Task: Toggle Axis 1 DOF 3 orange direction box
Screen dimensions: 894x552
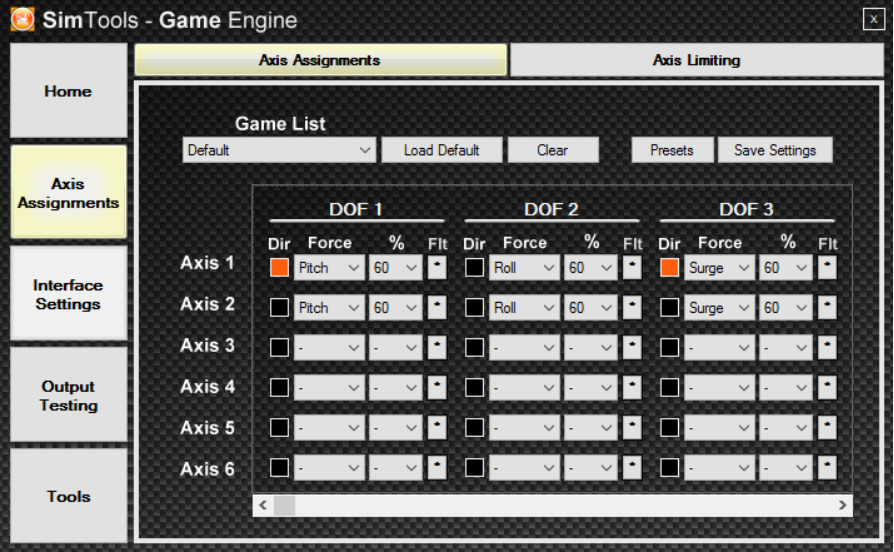Action: click(x=670, y=268)
